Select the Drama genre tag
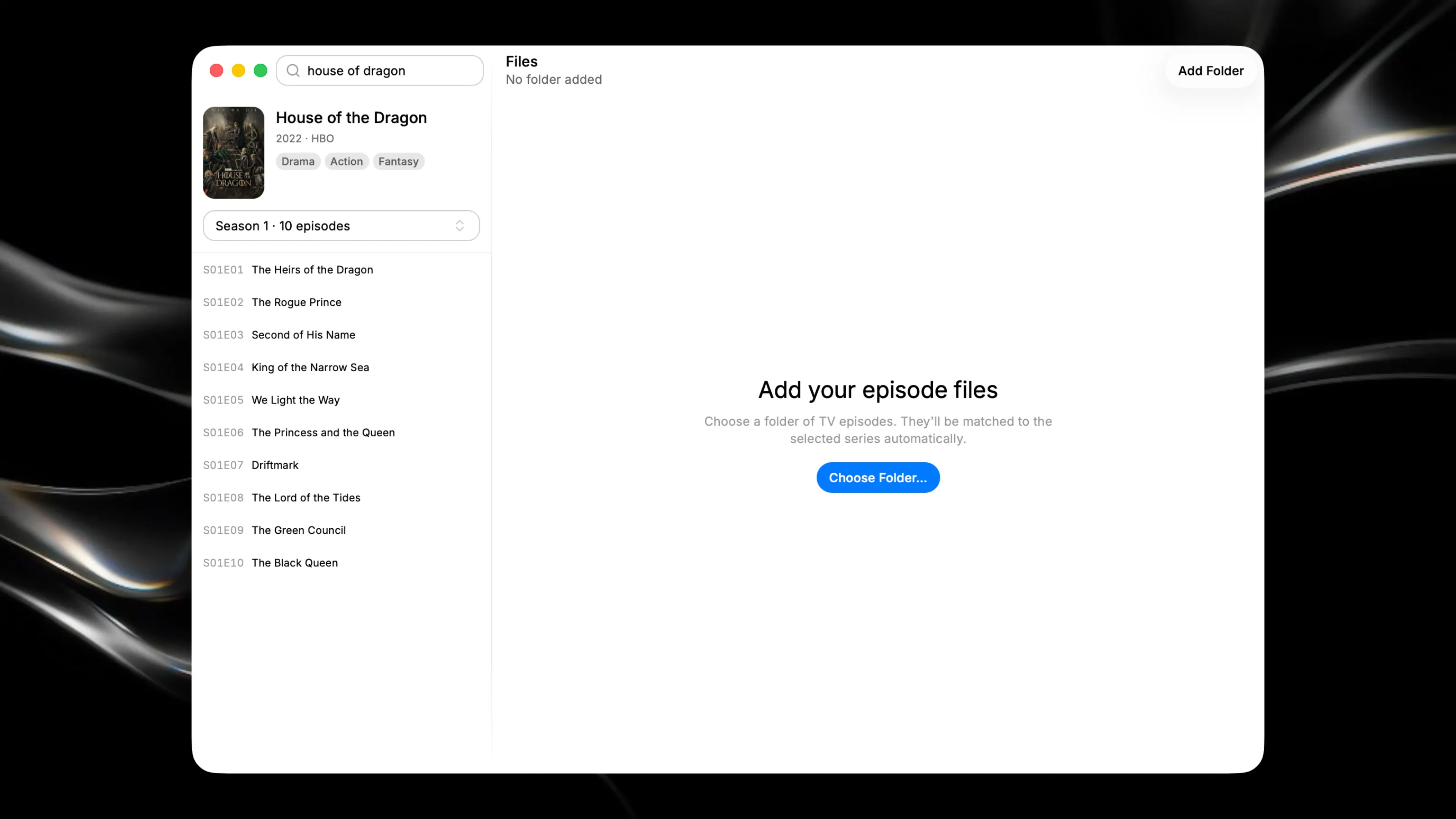Screen dimensions: 1456x819 point(298,162)
